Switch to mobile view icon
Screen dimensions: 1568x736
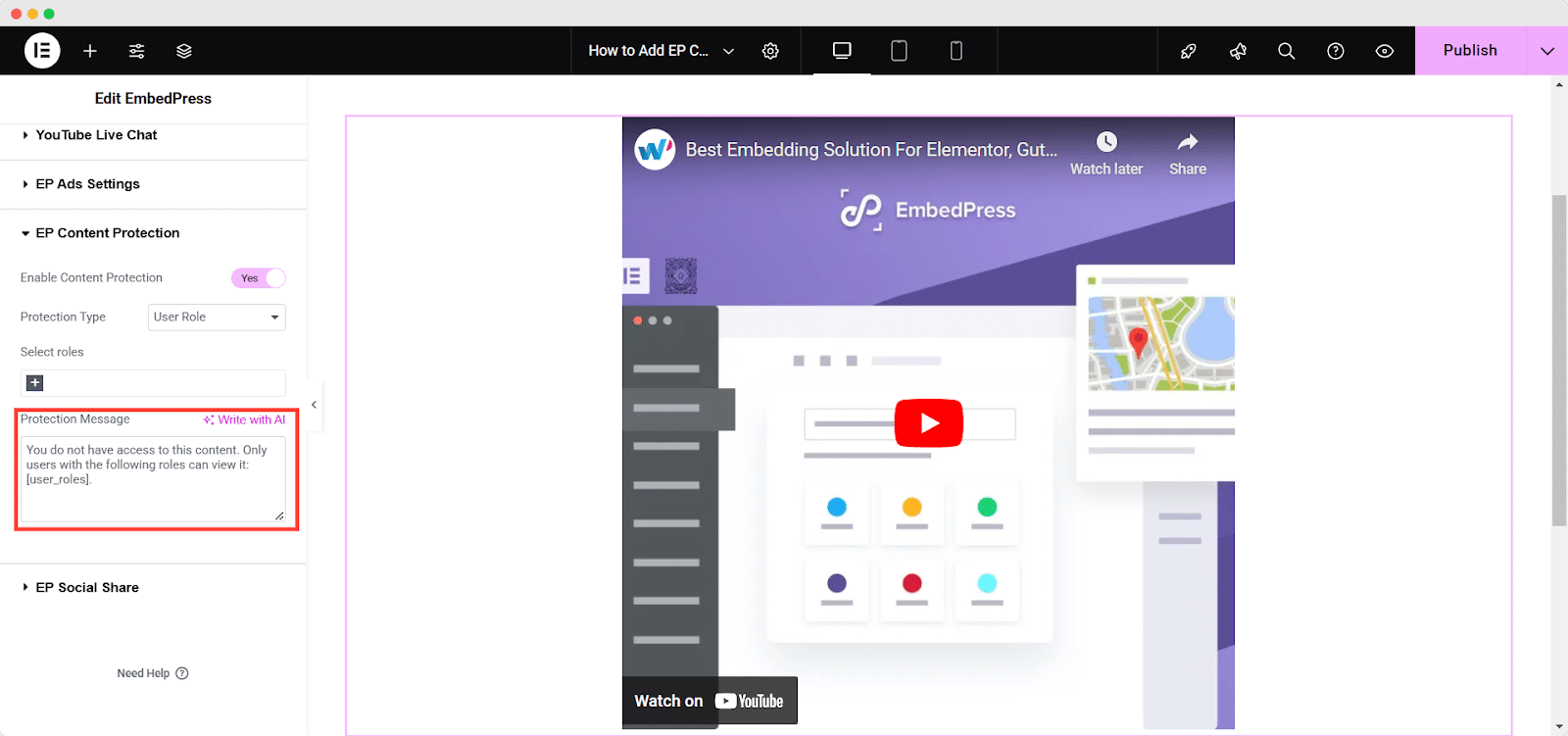[x=956, y=51]
